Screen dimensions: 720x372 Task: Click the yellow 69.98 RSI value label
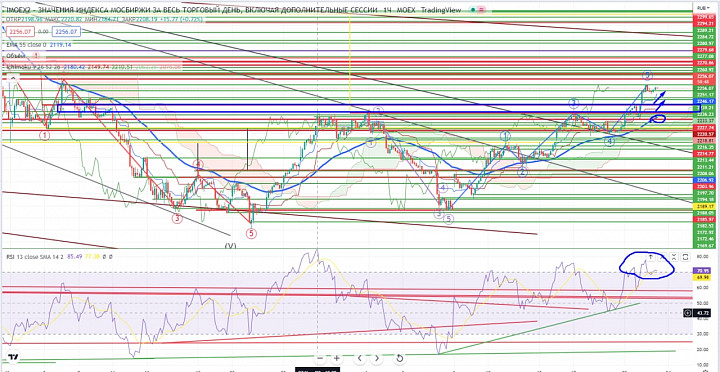pos(701,277)
